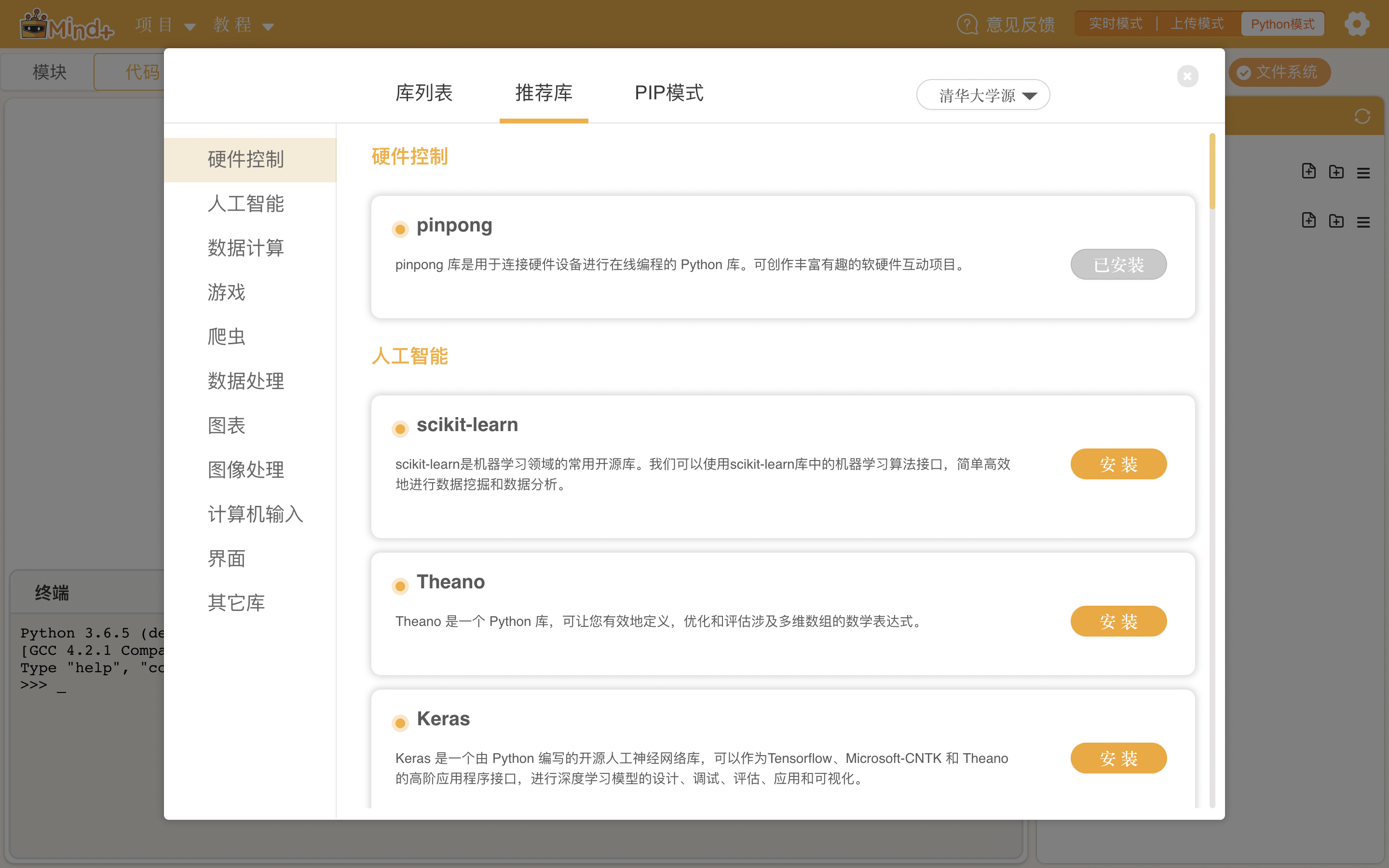Open the 图表 category
The height and width of the screenshot is (868, 1389).
click(250, 425)
